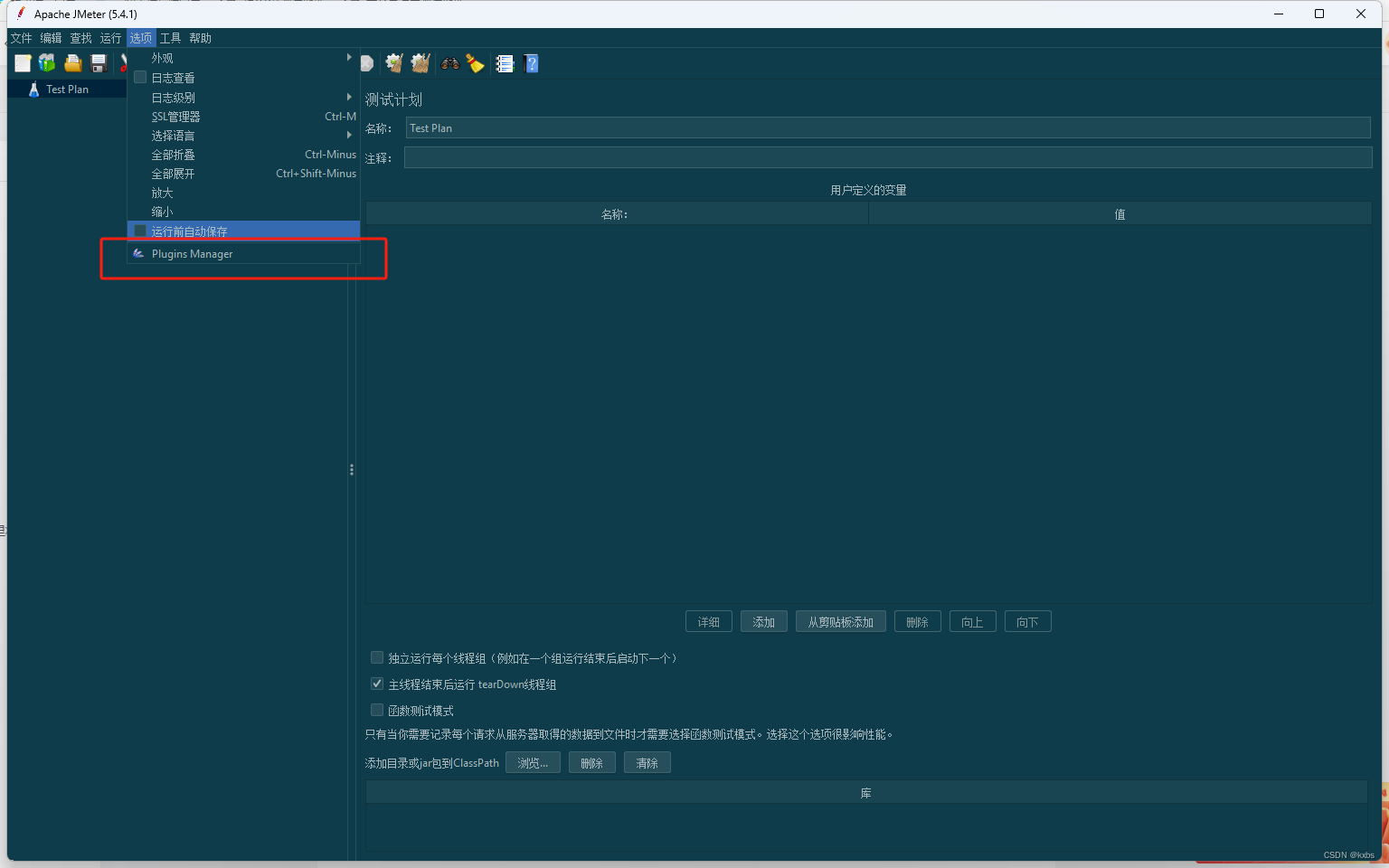Click the Search binoculars icon

449,63
